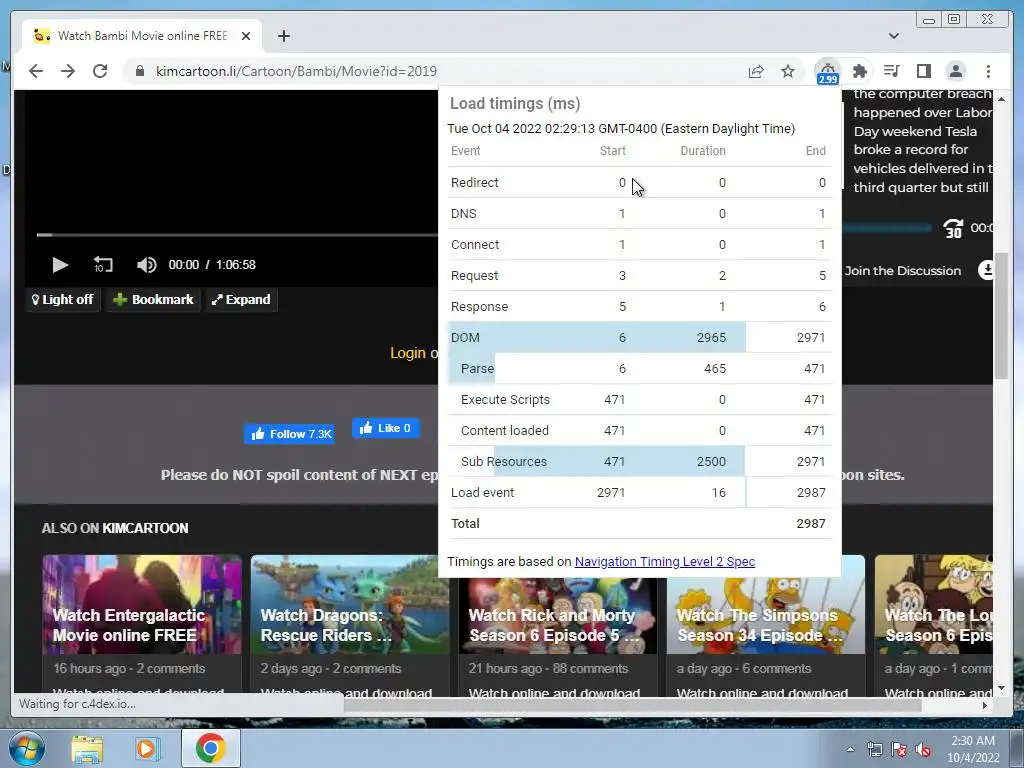Click Join the Discussion text
The image size is (1024, 768).
(903, 271)
